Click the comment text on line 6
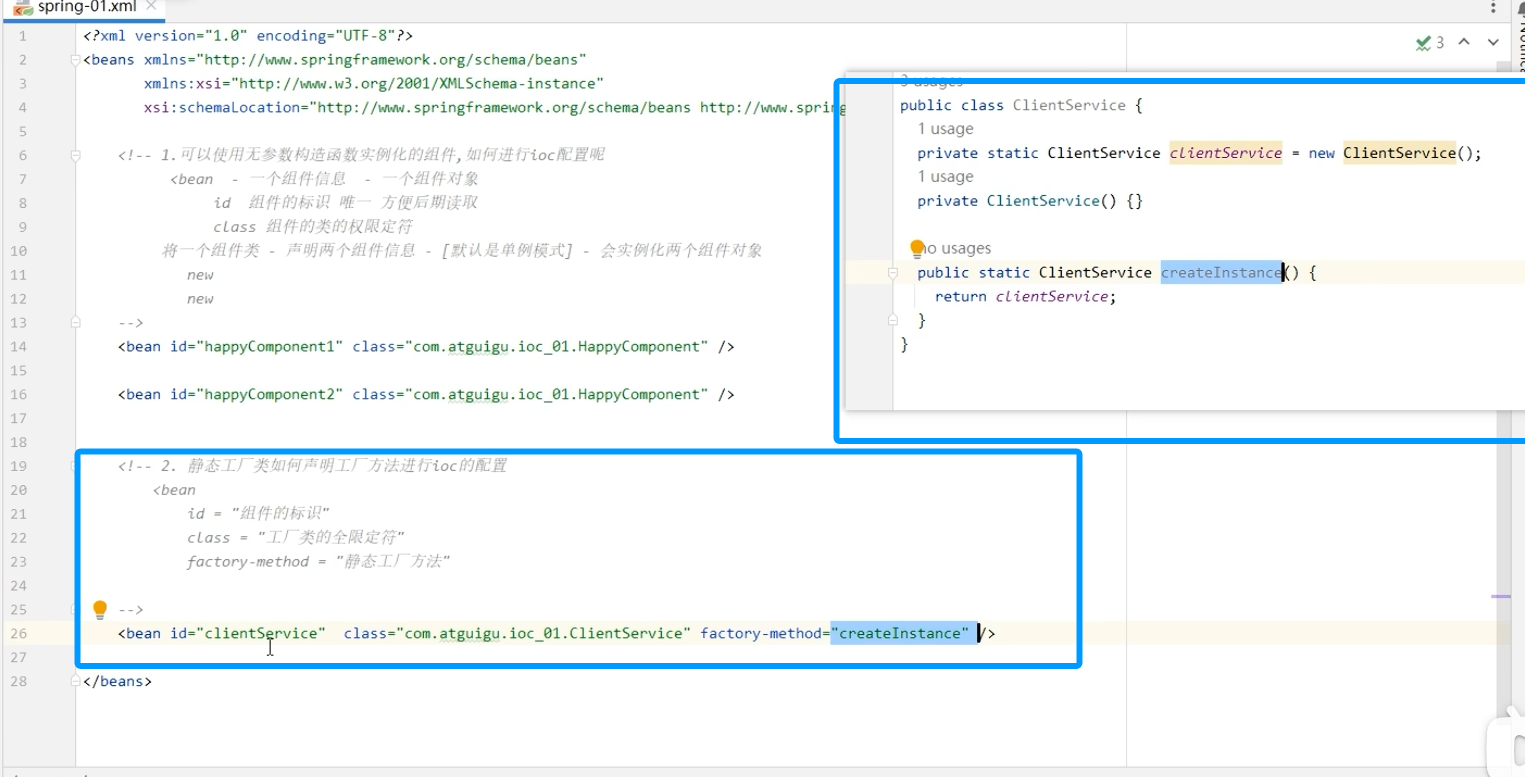This screenshot has height=777, width=1525. pyautogui.click(x=361, y=155)
